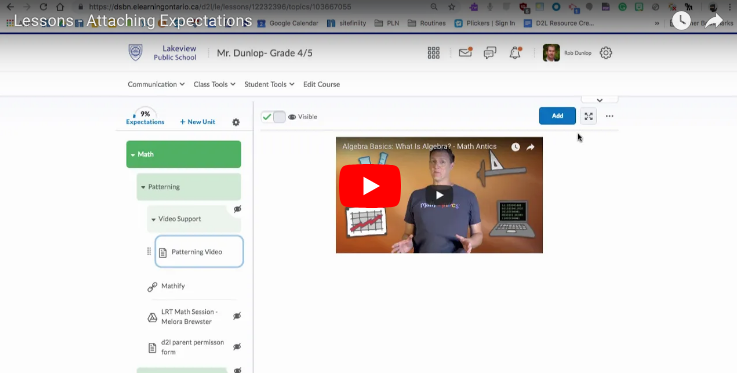
Task: Click the Rob Dunlop username
Action: (x=578, y=53)
